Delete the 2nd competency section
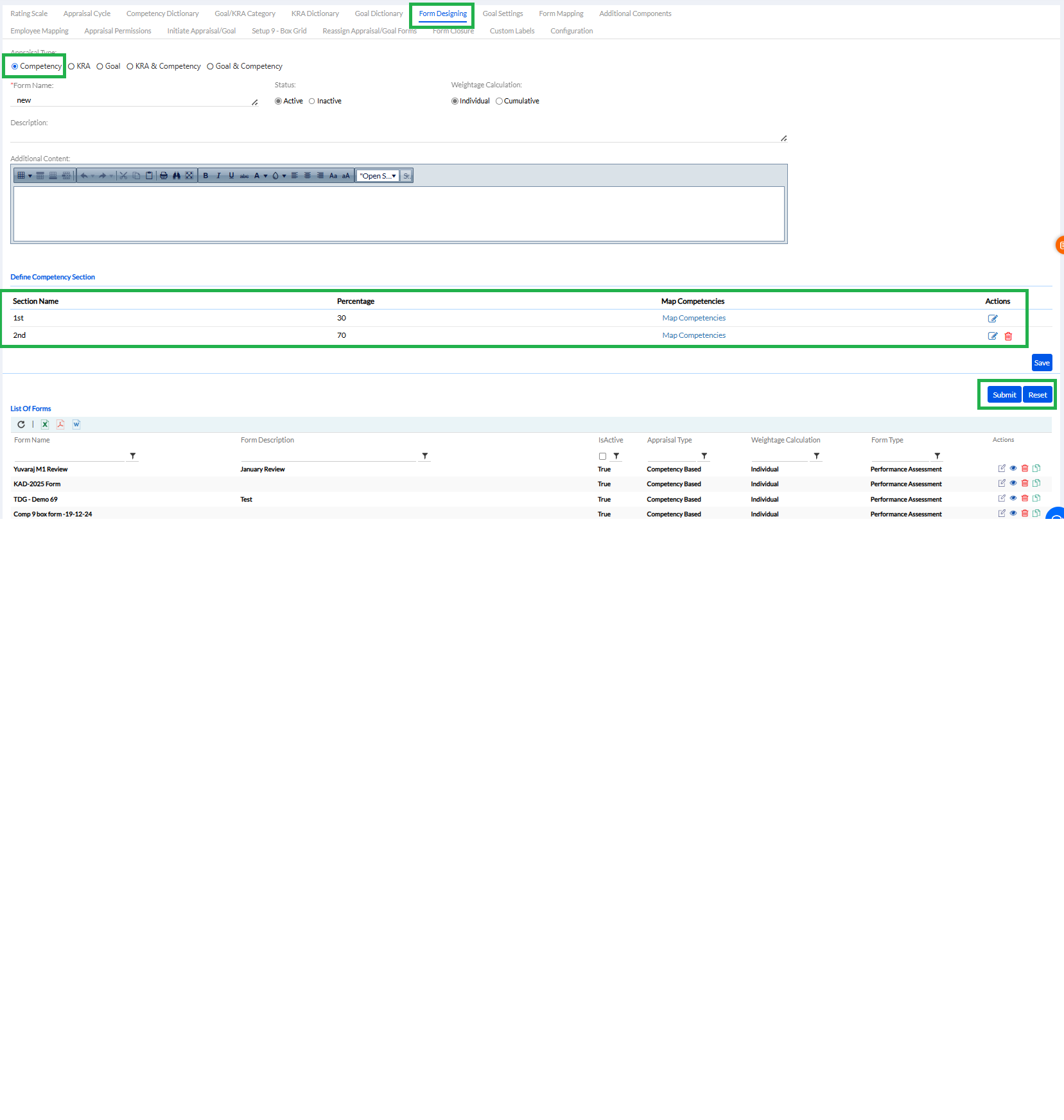The width and height of the screenshot is (1064, 1120). click(x=1008, y=336)
